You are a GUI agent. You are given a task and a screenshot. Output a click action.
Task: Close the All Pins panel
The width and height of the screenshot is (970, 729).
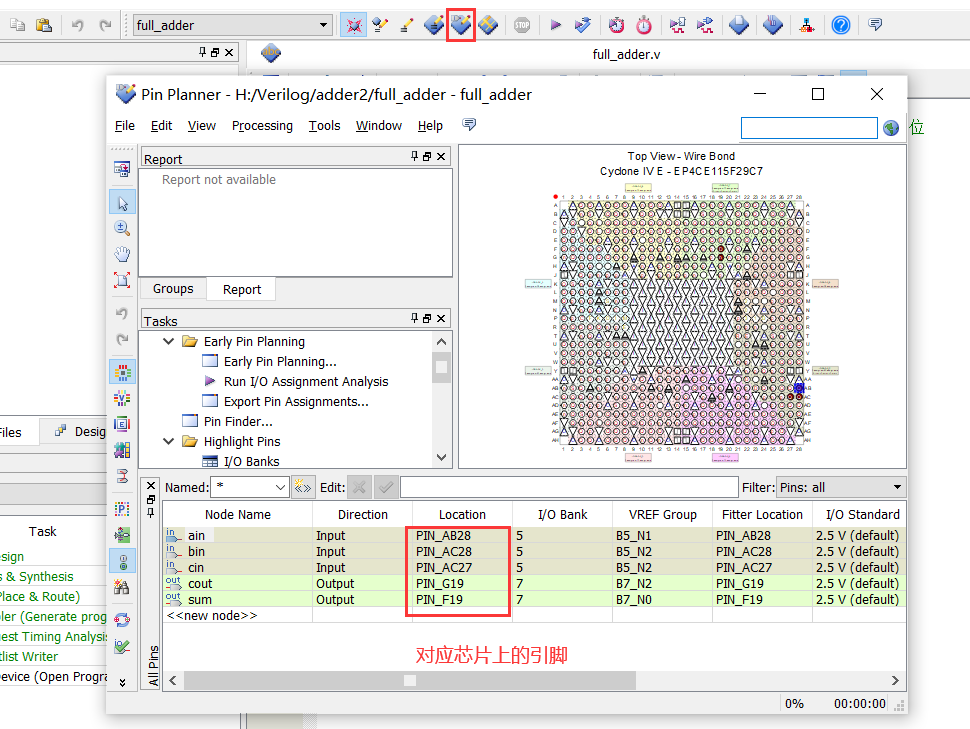coord(151,485)
